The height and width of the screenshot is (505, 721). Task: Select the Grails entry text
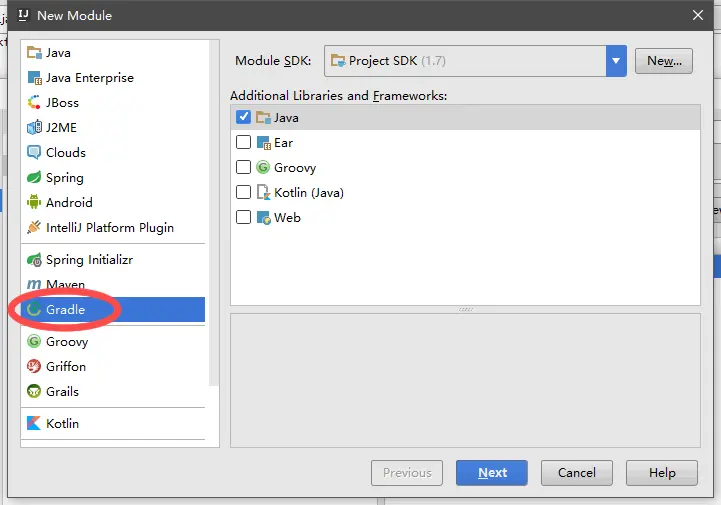click(62, 391)
